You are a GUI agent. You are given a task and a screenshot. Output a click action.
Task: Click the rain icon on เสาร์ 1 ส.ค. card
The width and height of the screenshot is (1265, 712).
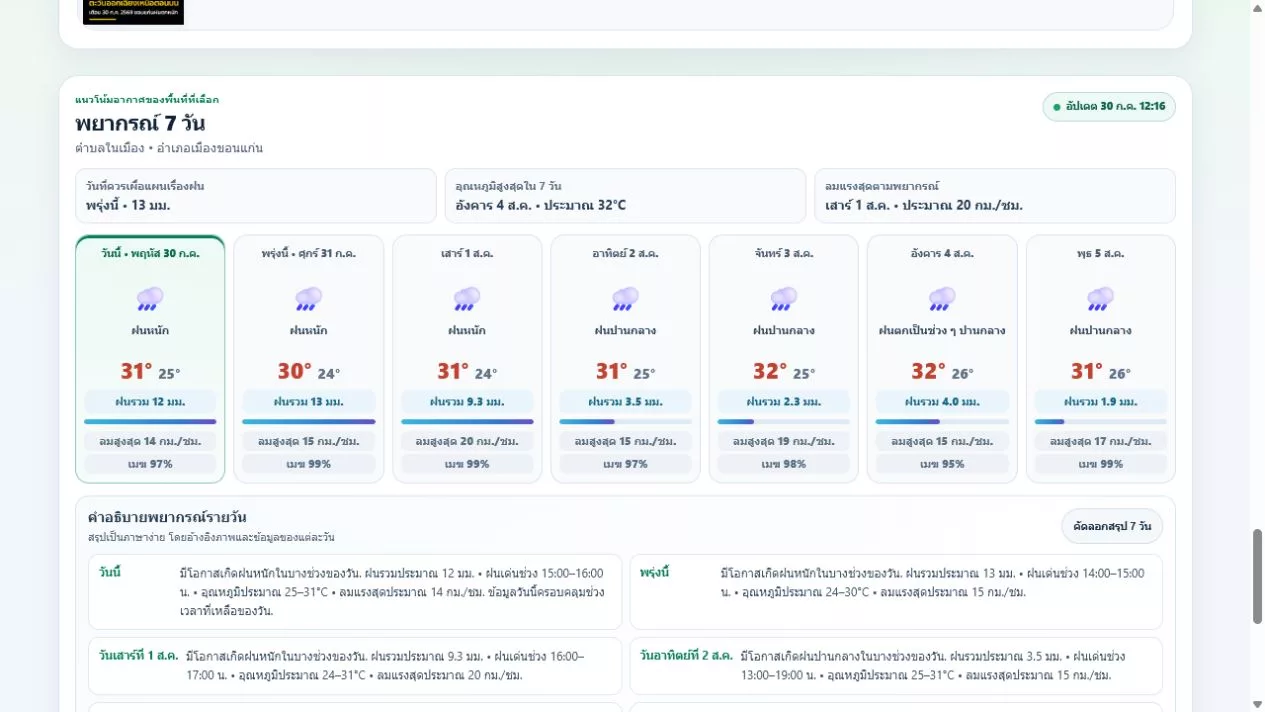(467, 298)
